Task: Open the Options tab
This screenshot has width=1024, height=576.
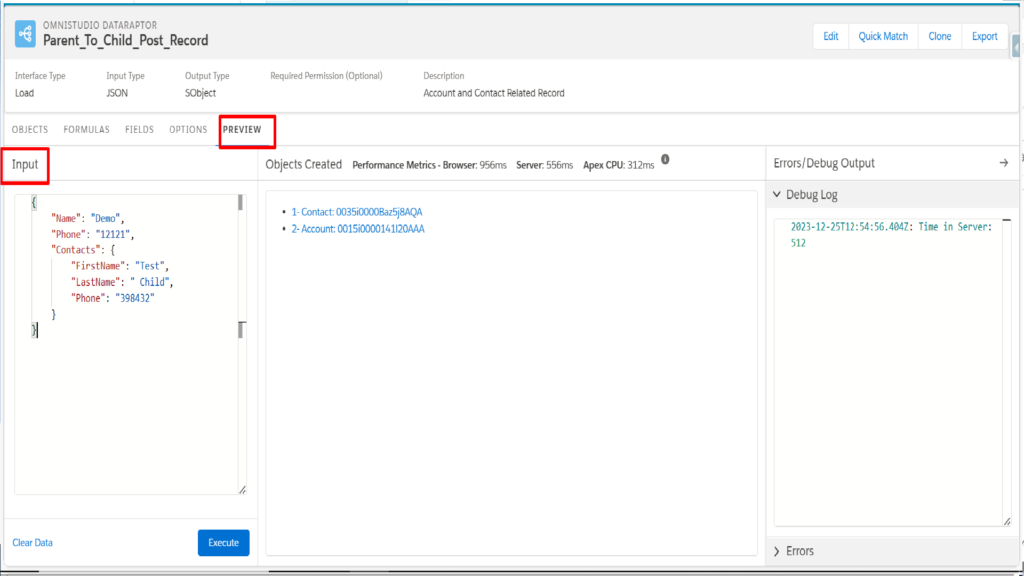Action: (x=188, y=129)
